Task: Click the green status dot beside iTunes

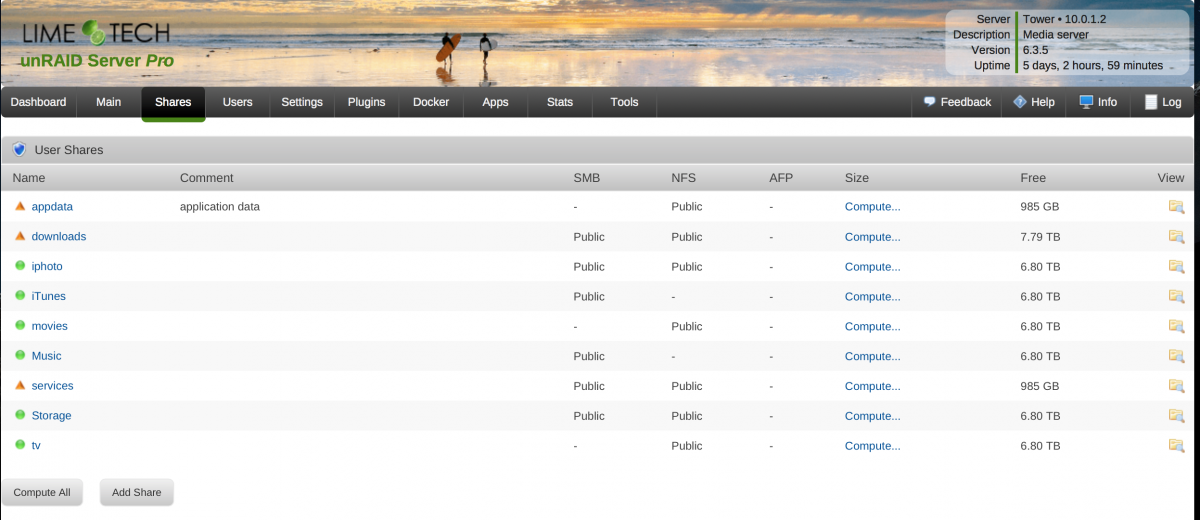Action: (x=20, y=296)
